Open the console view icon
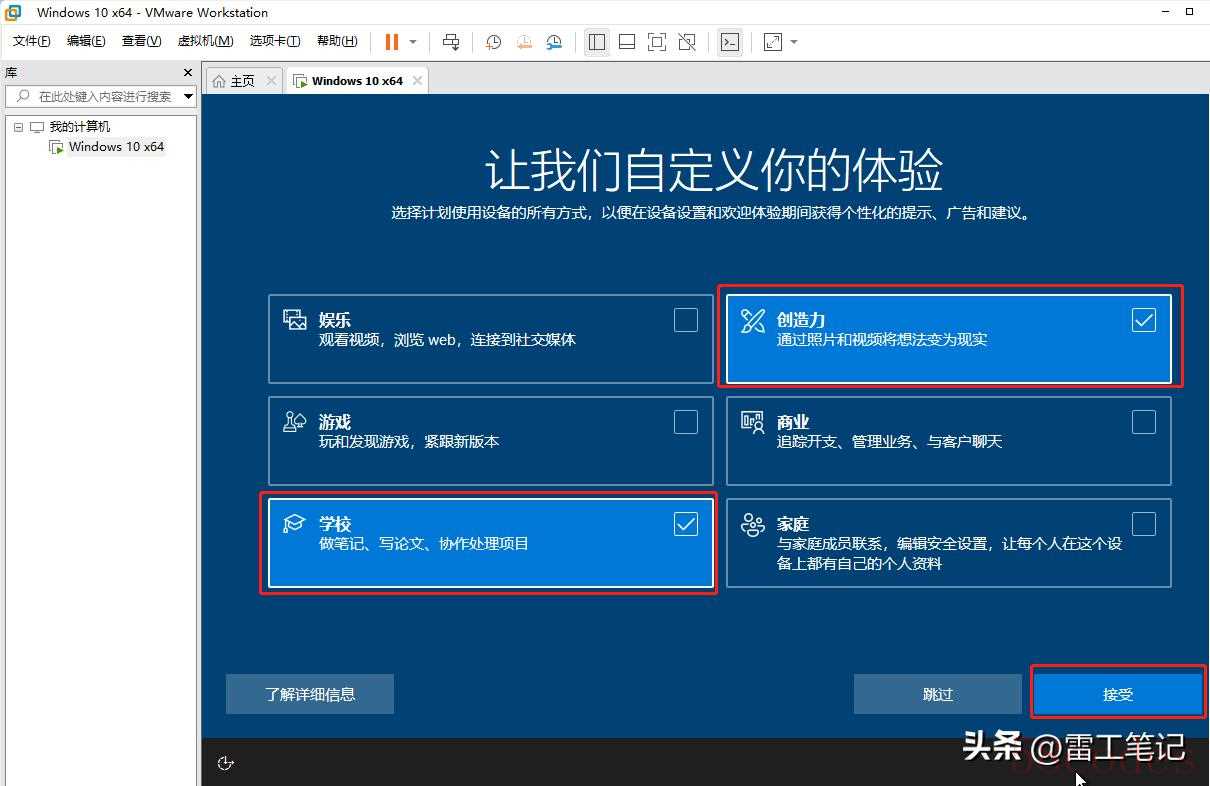 730,42
